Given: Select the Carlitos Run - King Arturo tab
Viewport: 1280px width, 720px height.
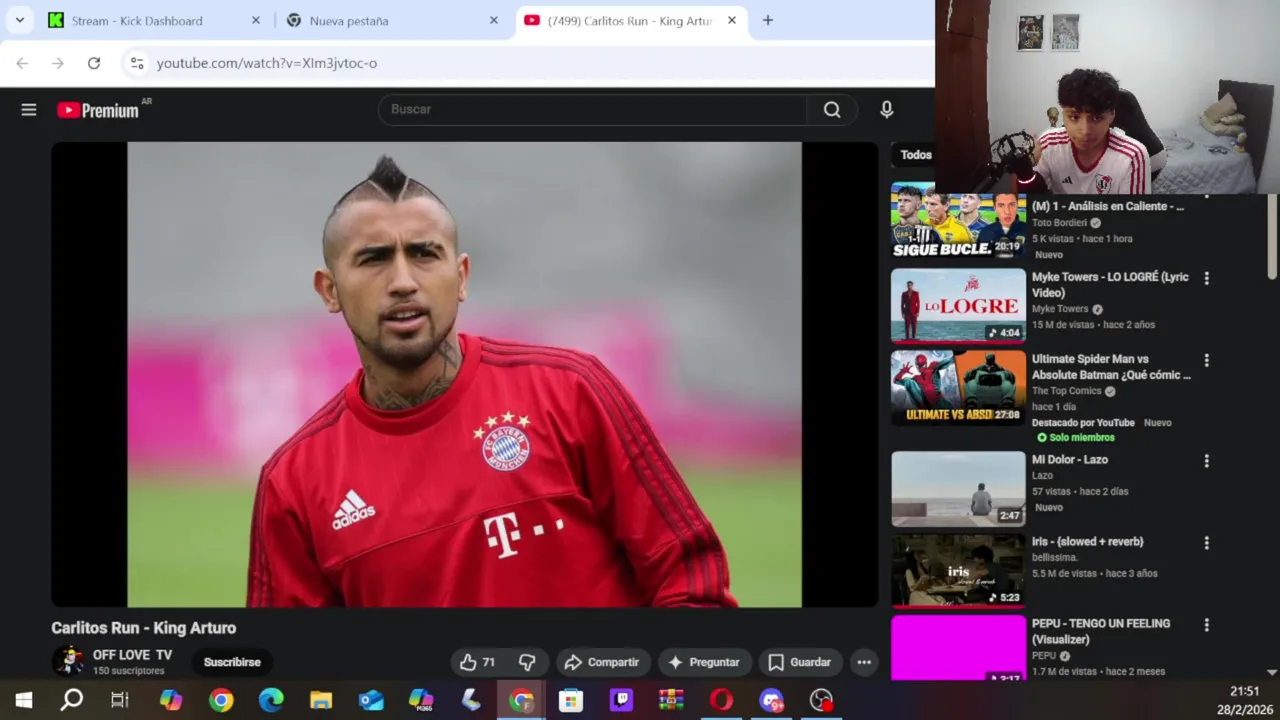Looking at the screenshot, I should coord(630,21).
